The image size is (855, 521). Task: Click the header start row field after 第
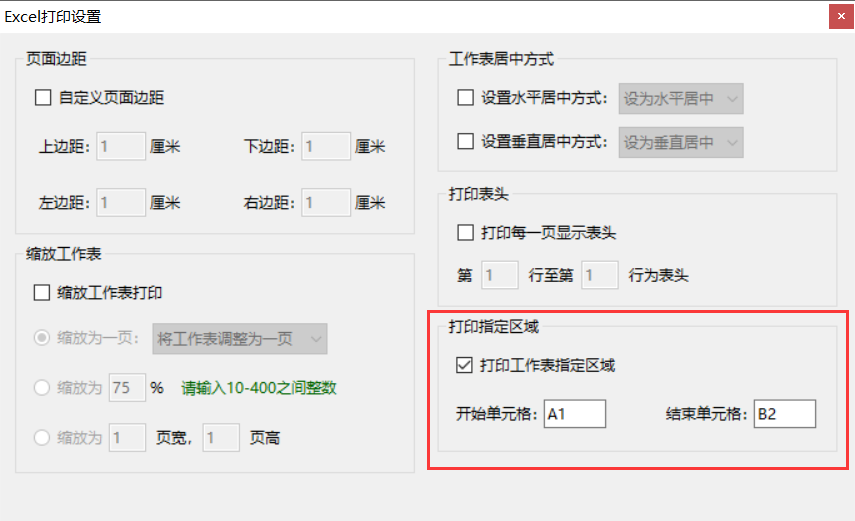point(499,275)
